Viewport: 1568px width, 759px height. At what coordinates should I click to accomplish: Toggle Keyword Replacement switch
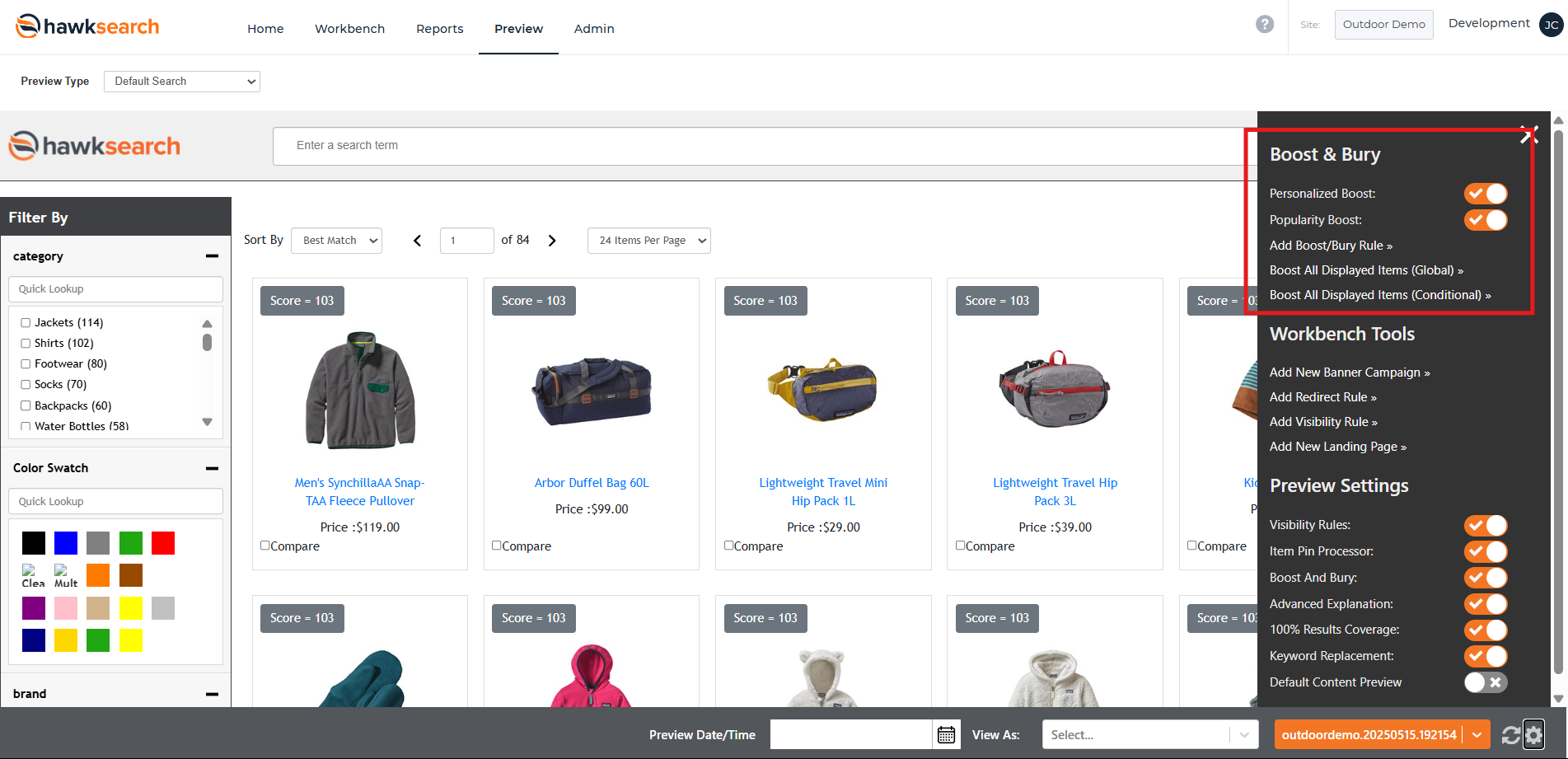click(1486, 656)
